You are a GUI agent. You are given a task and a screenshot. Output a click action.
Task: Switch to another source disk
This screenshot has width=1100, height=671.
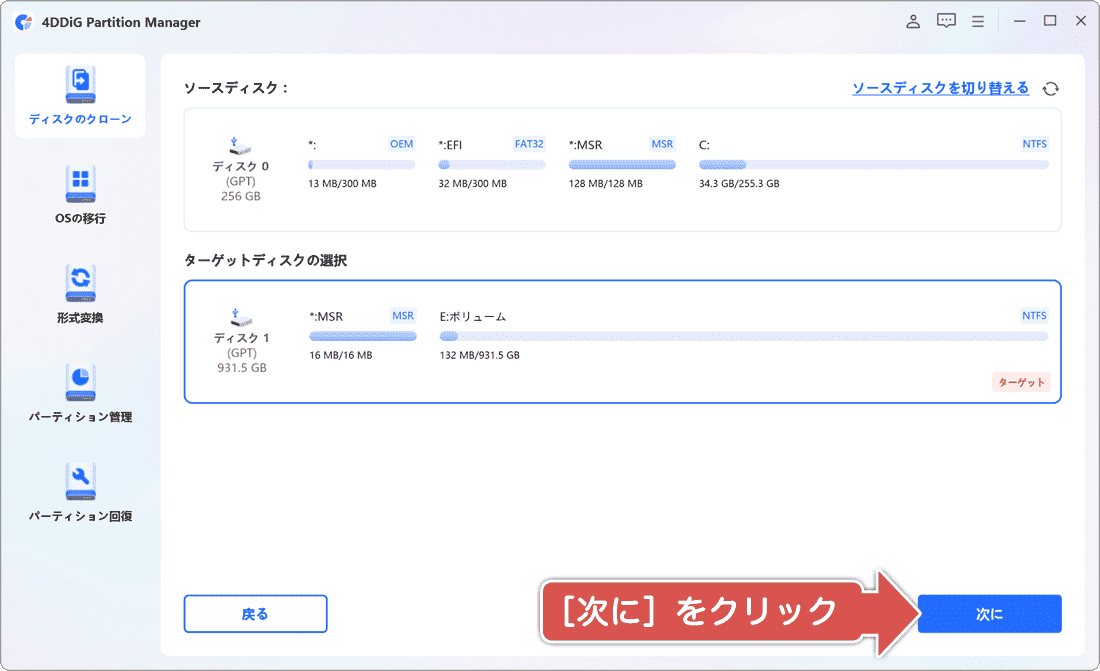[940, 88]
